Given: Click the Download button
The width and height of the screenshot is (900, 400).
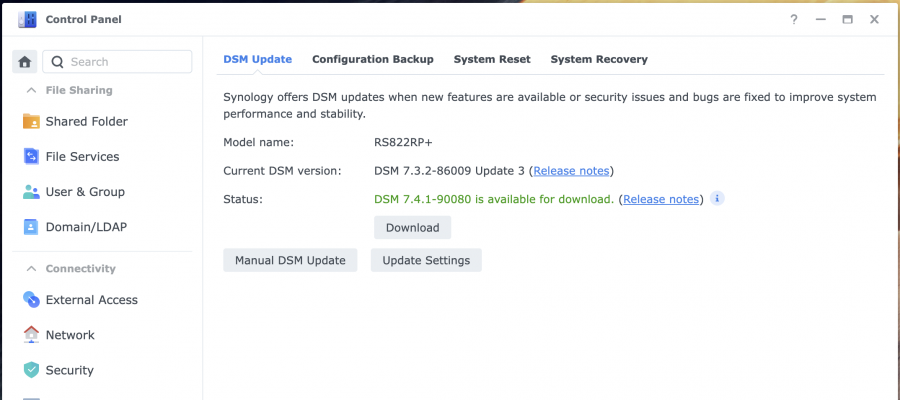Looking at the screenshot, I should (x=413, y=228).
